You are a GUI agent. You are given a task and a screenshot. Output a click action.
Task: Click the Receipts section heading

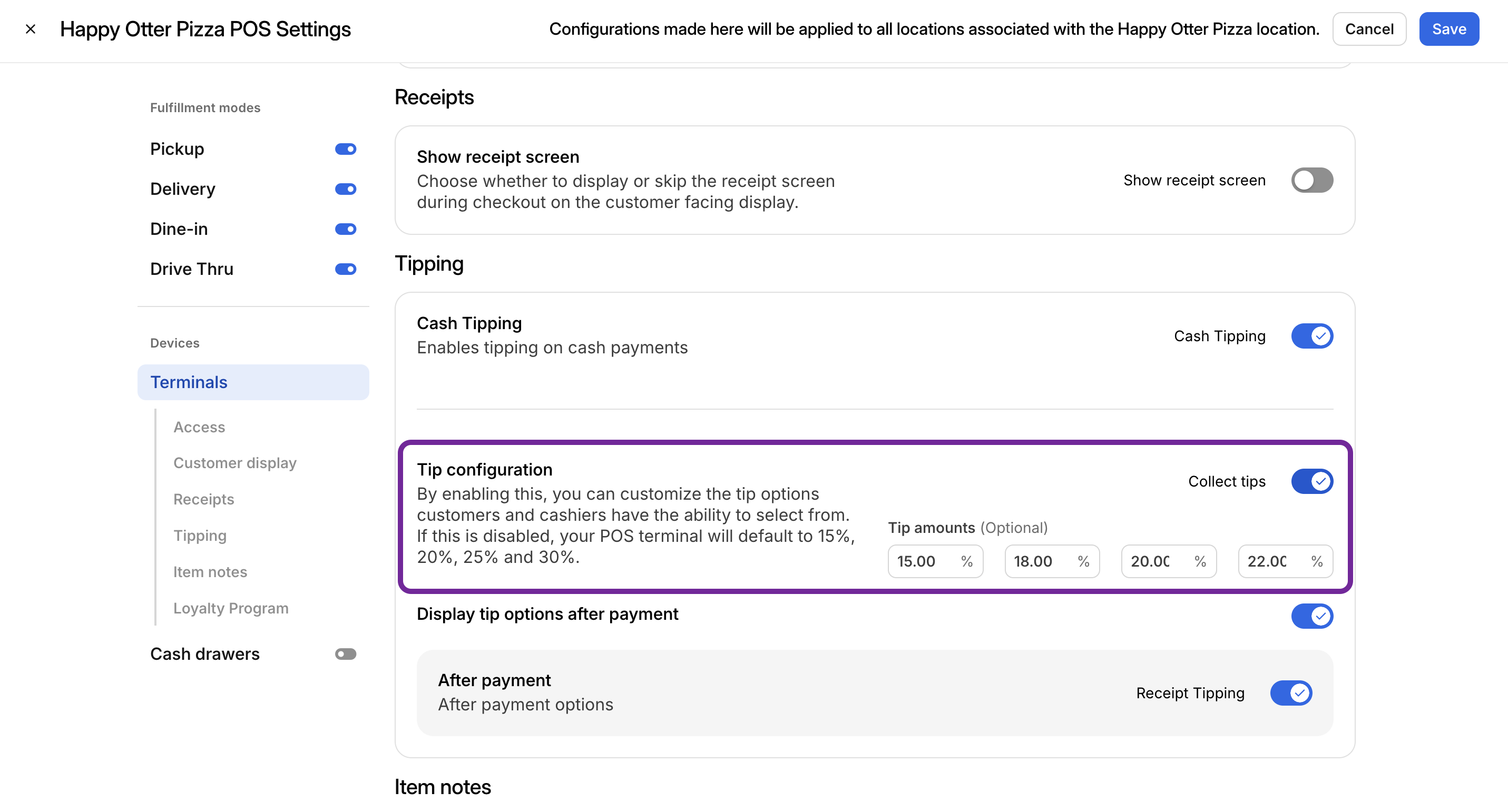tap(434, 97)
